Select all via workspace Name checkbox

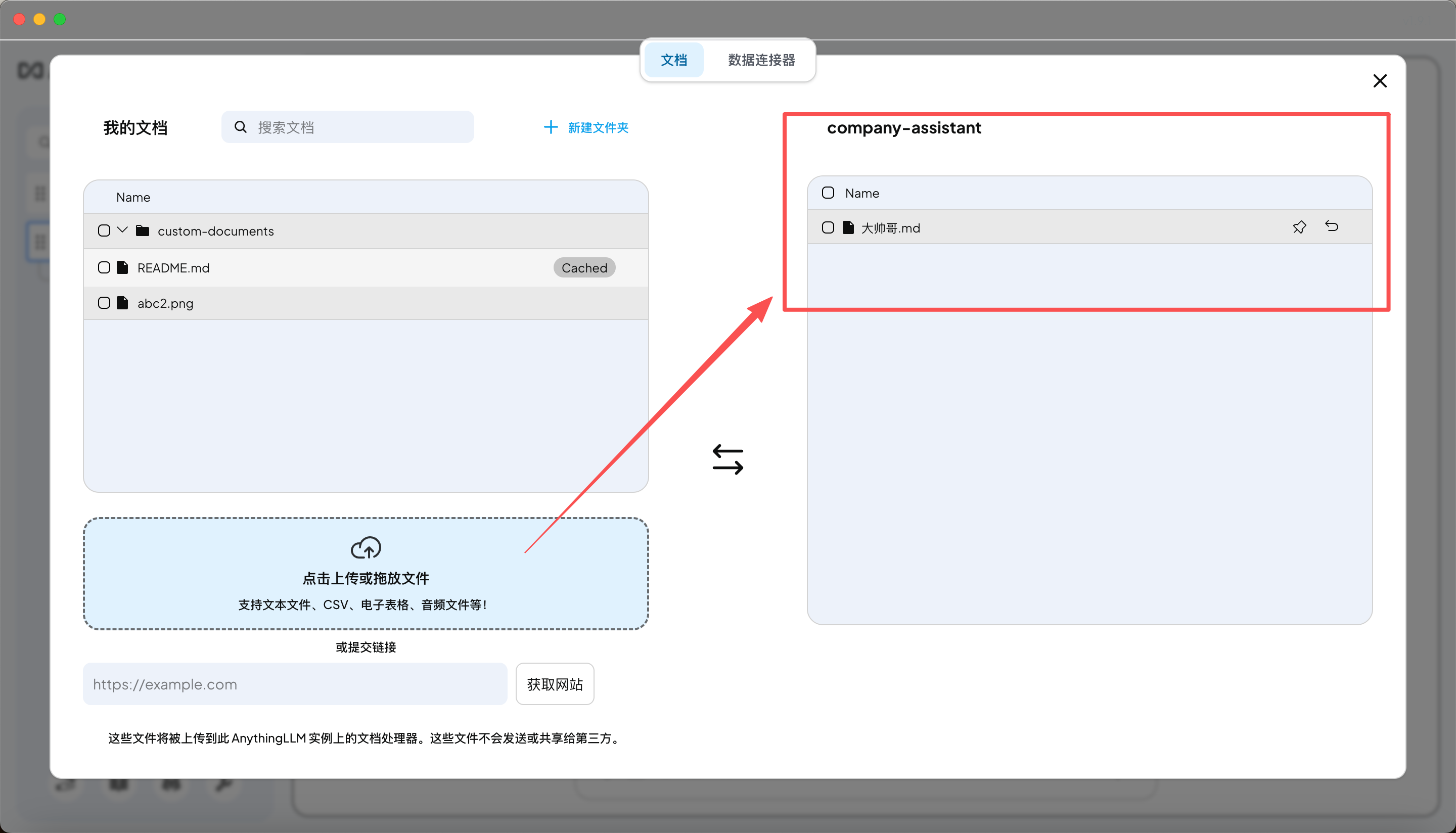(x=827, y=193)
